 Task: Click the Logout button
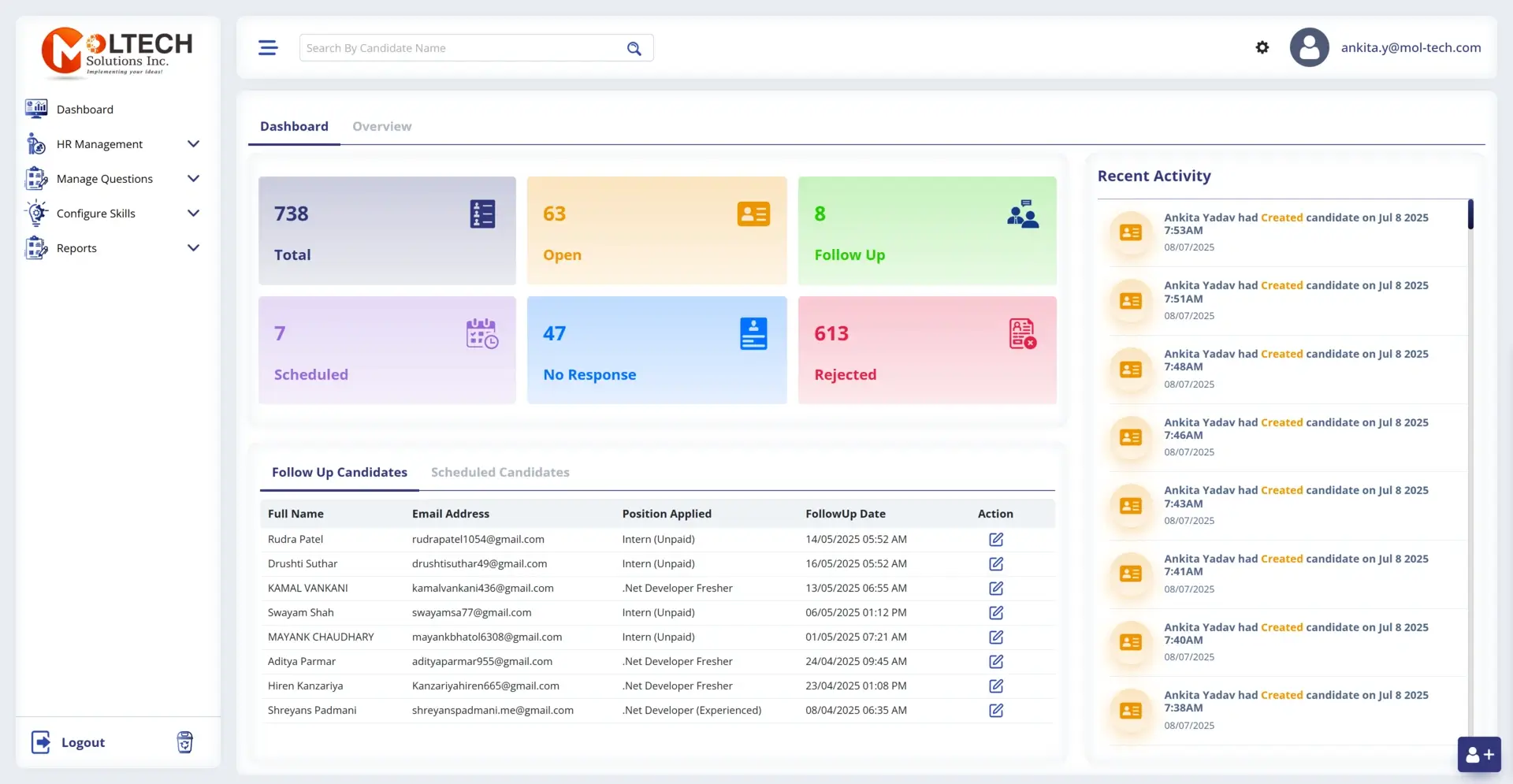pos(83,741)
